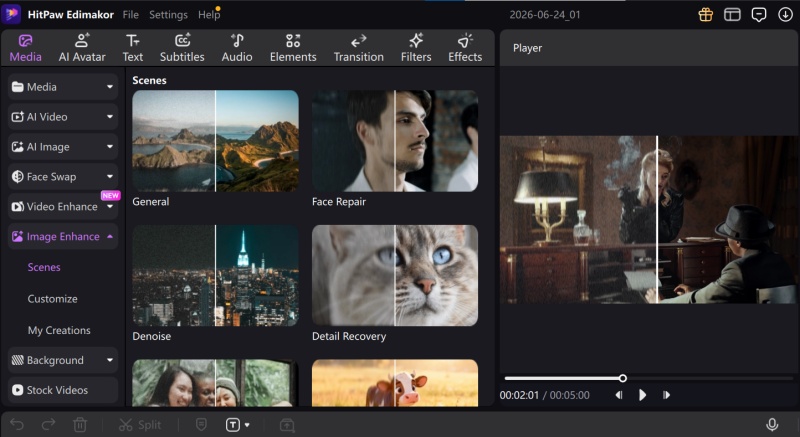The image size is (800, 437).
Task: Open the Help menu
Action: pyautogui.click(x=209, y=15)
